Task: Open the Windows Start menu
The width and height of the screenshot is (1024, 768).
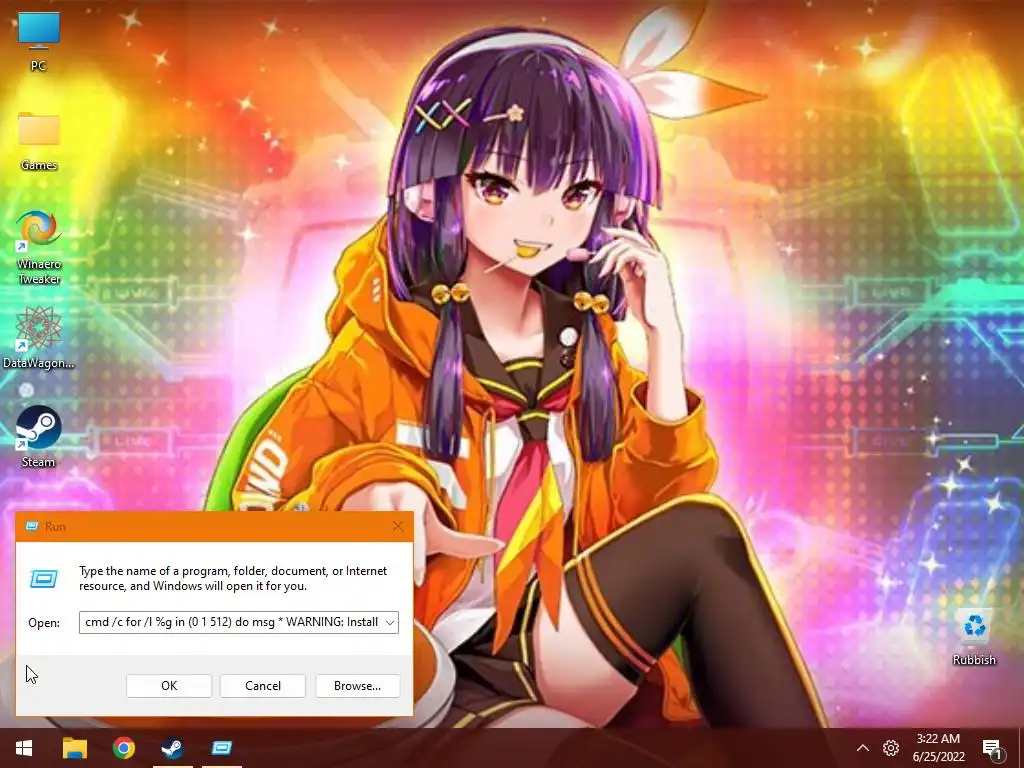Action: (24, 748)
